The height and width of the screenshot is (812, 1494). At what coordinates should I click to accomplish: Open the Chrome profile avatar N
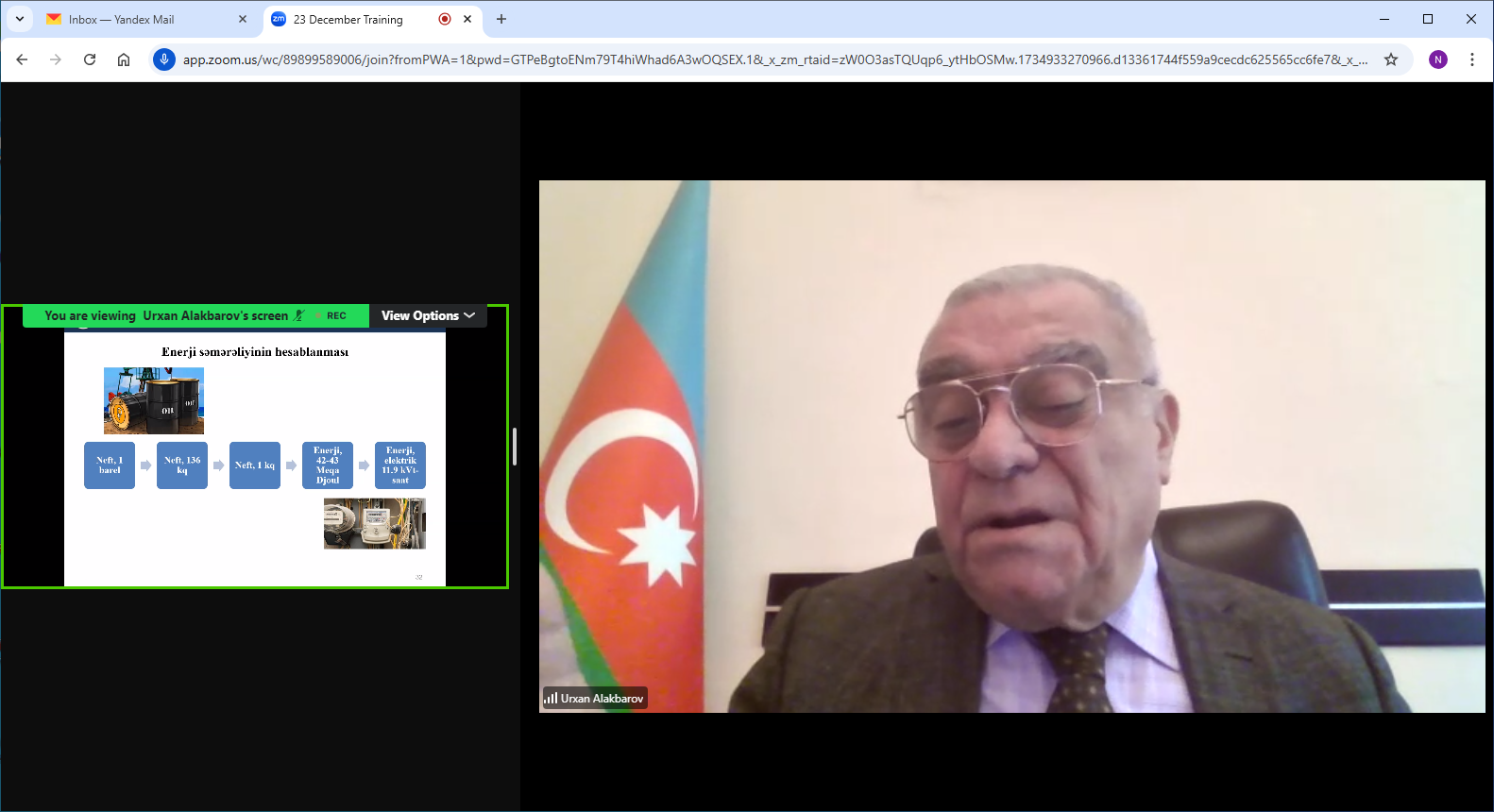point(1438,59)
